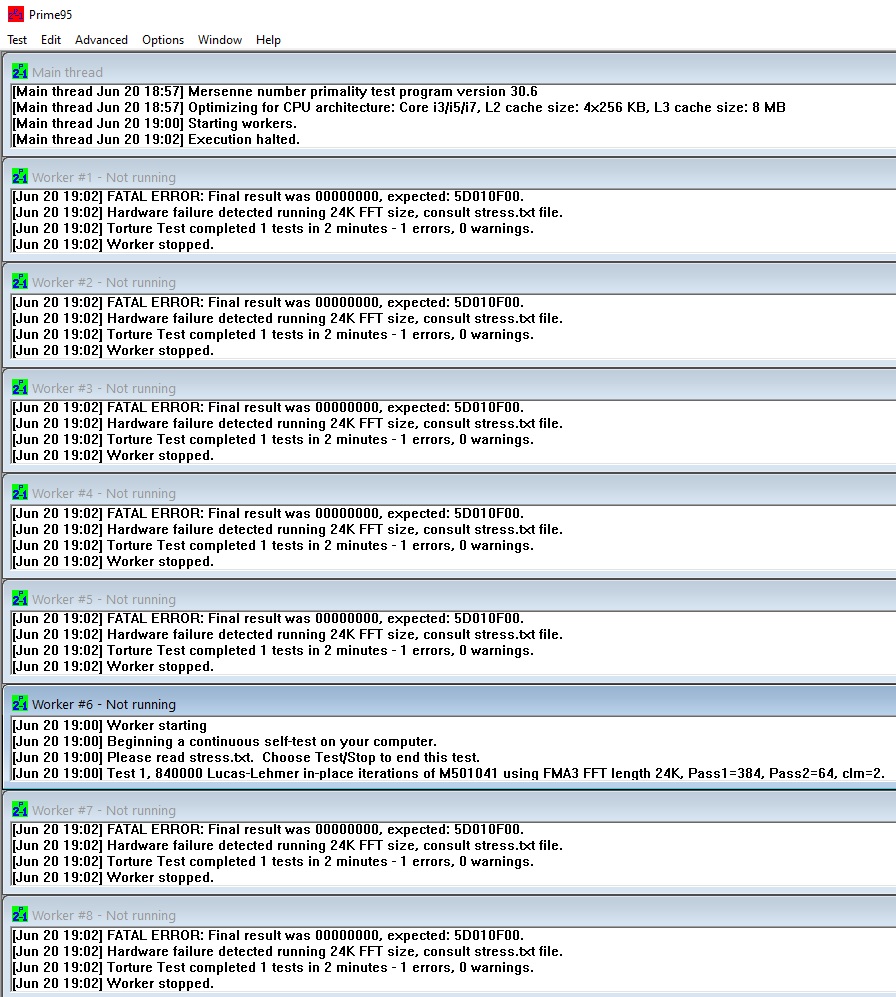Activate the Worker #3 - Not running title
This screenshot has height=997, width=896.
104,388
